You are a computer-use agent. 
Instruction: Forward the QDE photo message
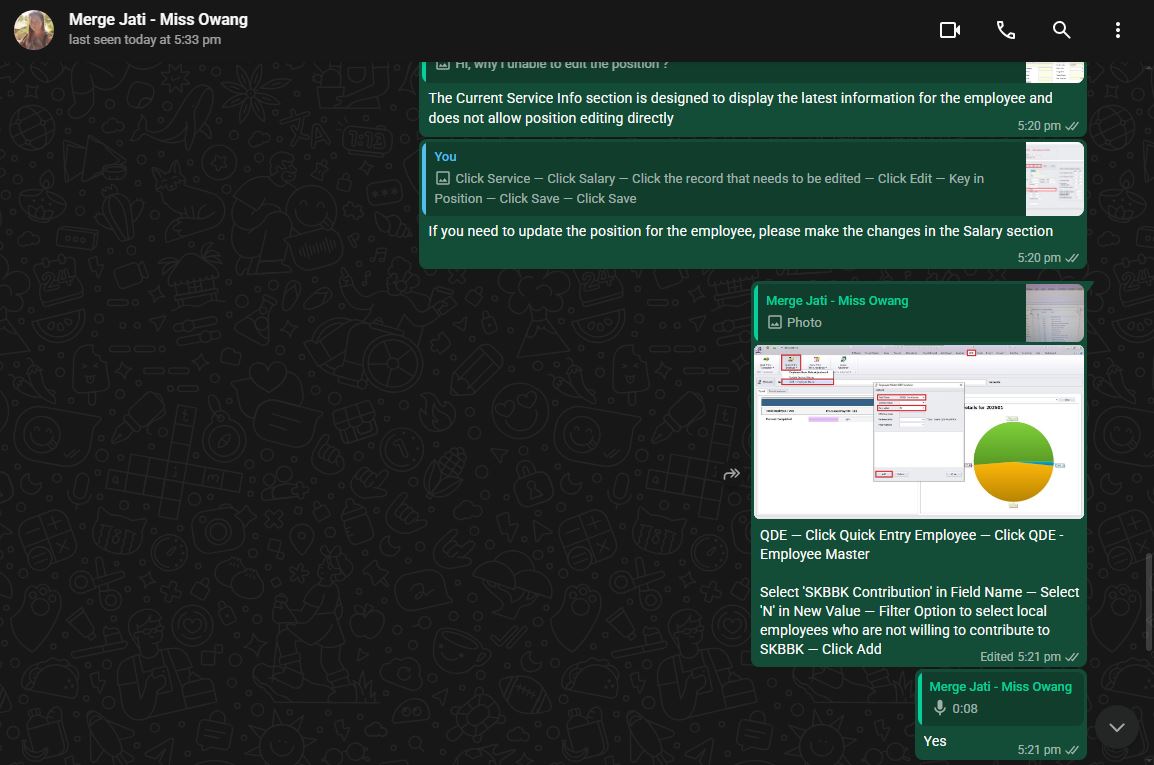point(731,474)
